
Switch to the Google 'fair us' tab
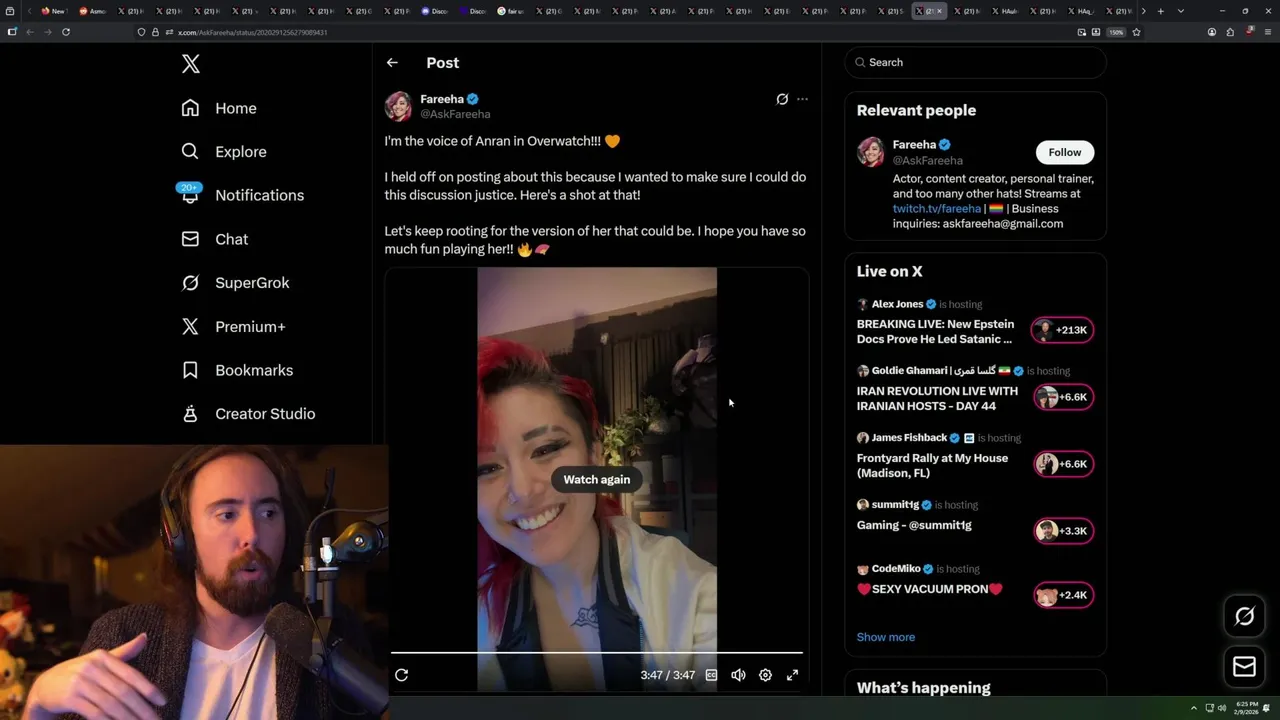point(510,11)
